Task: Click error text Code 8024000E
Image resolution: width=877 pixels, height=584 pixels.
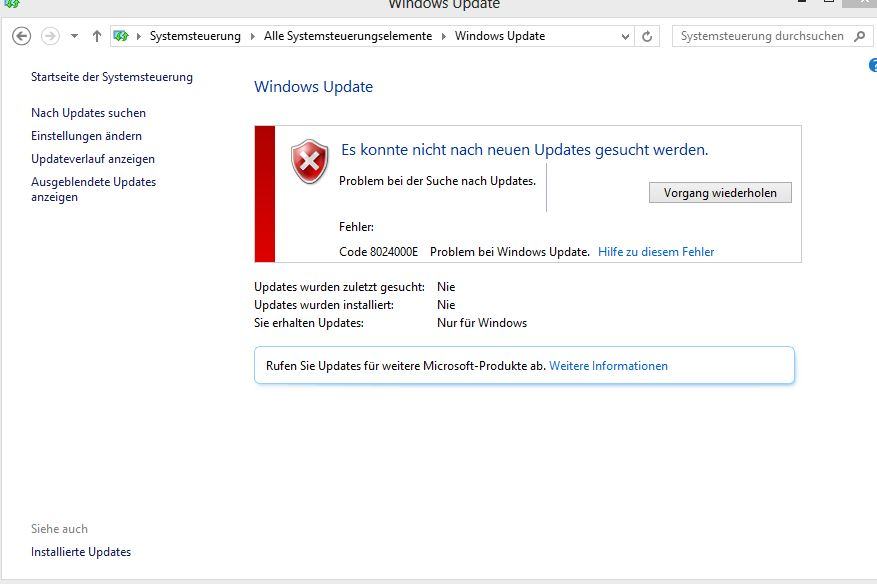Action: (378, 252)
